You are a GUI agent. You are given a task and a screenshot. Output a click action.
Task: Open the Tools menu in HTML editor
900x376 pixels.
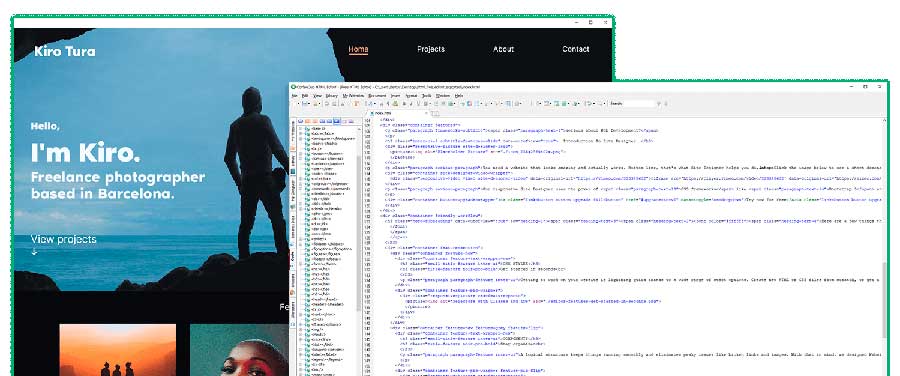point(426,95)
